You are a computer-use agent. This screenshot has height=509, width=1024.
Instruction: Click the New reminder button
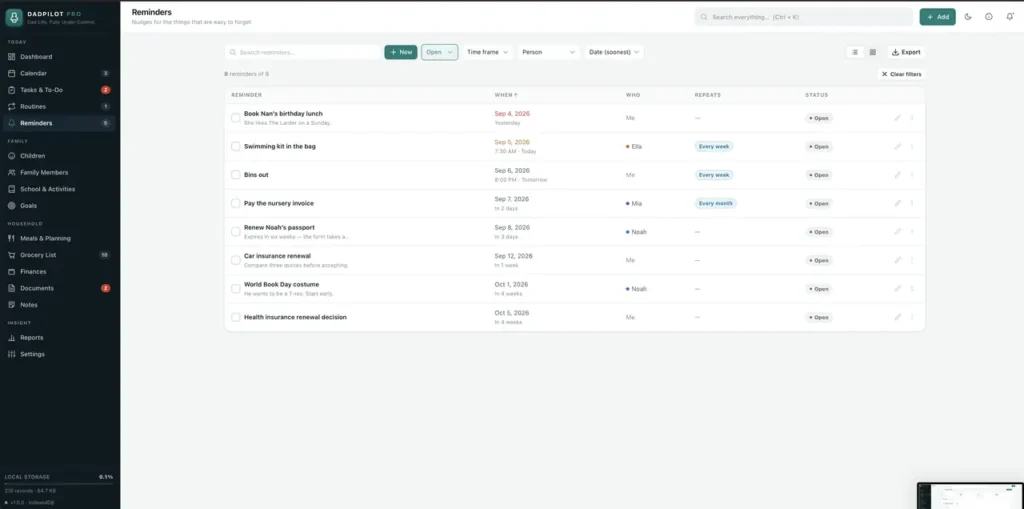pyautogui.click(x=401, y=52)
